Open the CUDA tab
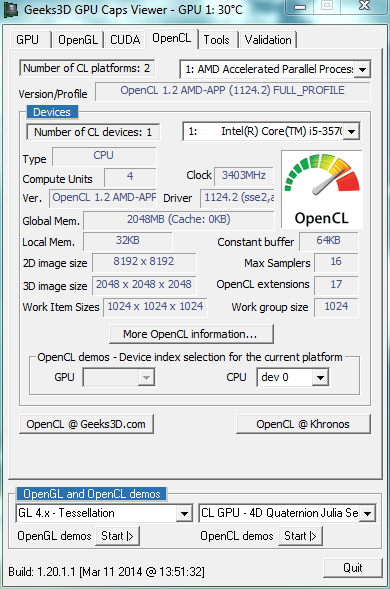390x589 pixels. click(125, 39)
